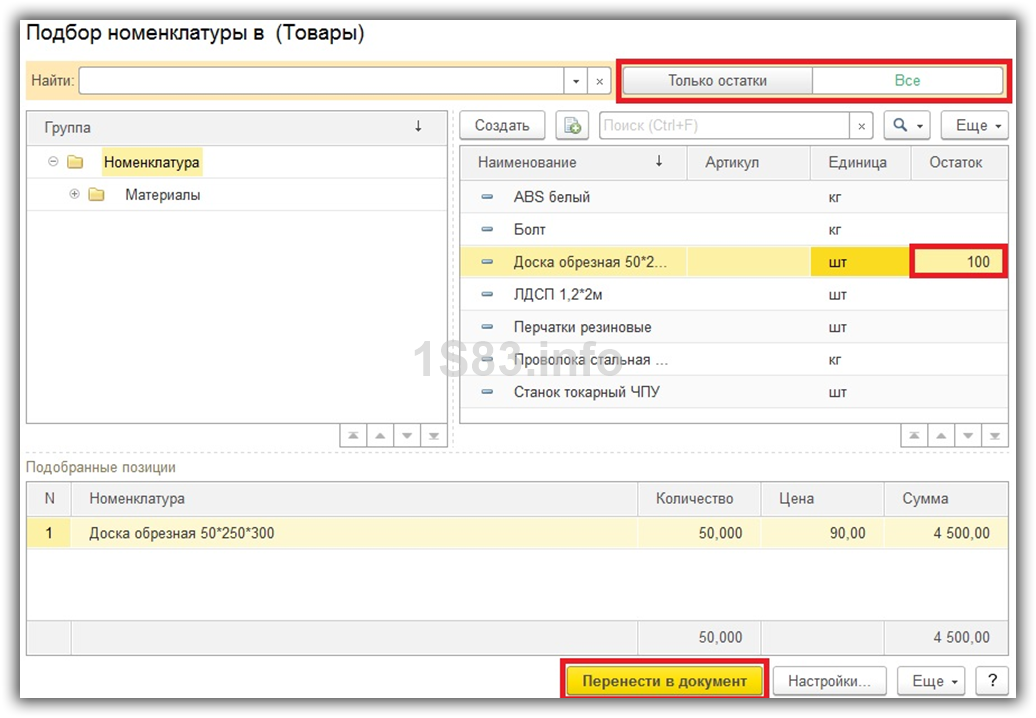Select the Станок токарный ЧПУ row
This screenshot has height=718, width=1036.
pos(586,392)
